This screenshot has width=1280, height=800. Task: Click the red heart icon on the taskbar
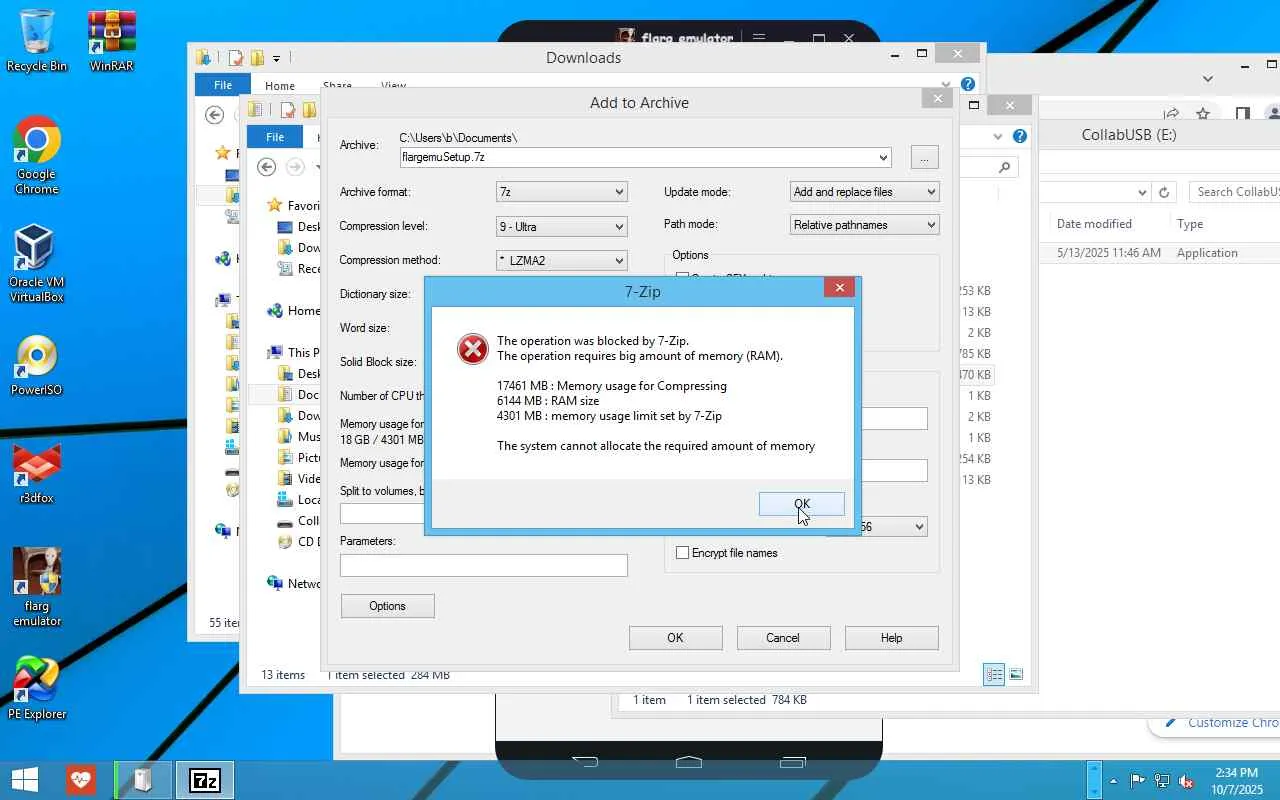tap(82, 780)
